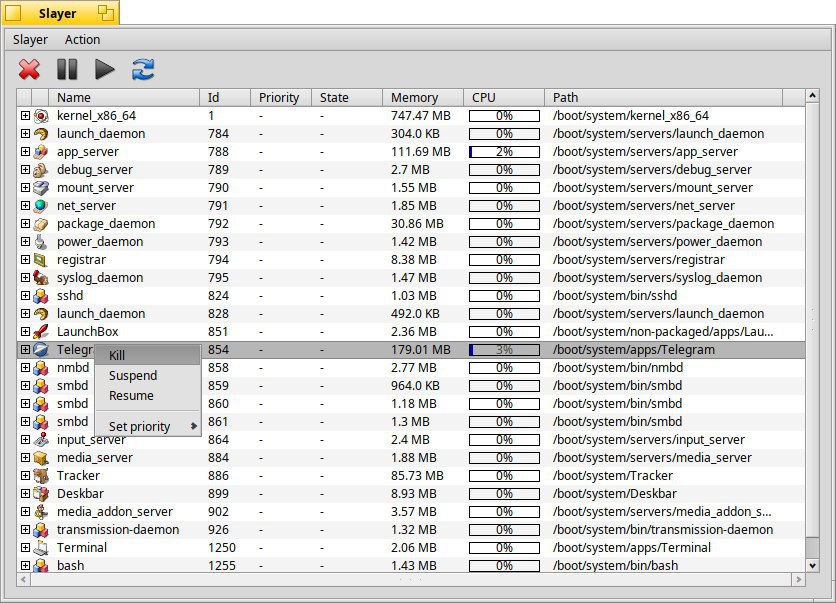836x603 pixels.
Task: Click the vertical scrollbar down arrow
Action: (812, 565)
